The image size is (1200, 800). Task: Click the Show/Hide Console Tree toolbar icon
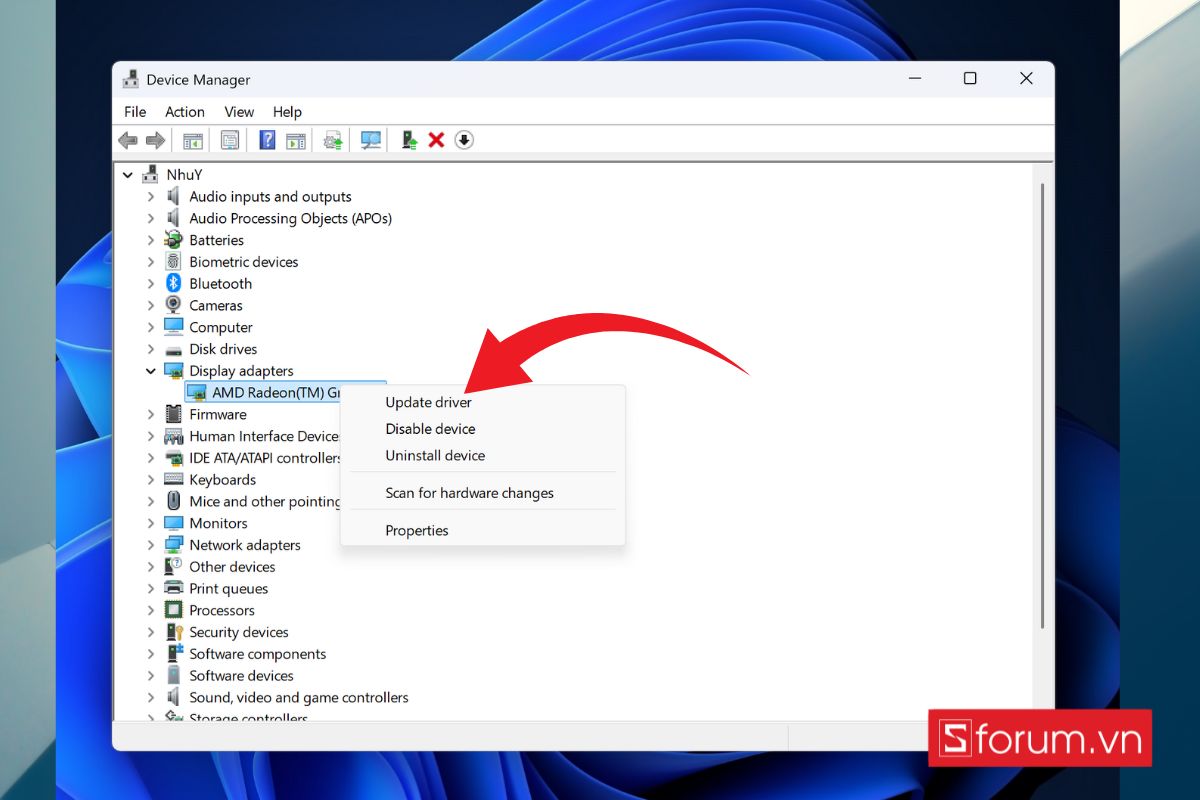click(x=192, y=141)
